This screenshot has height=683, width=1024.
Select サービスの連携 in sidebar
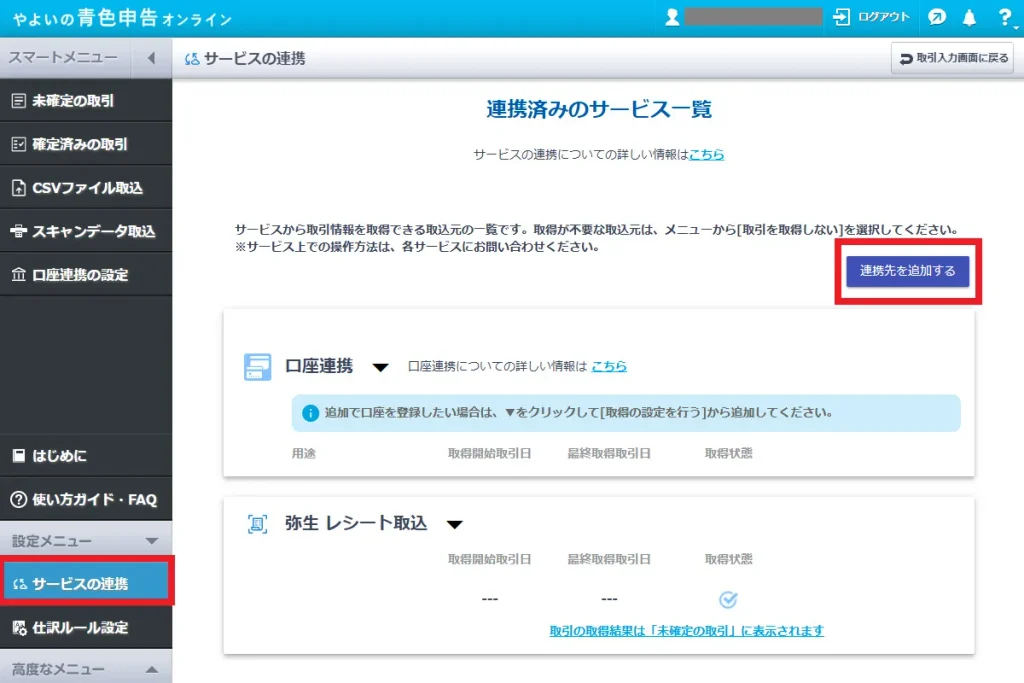coord(86,583)
